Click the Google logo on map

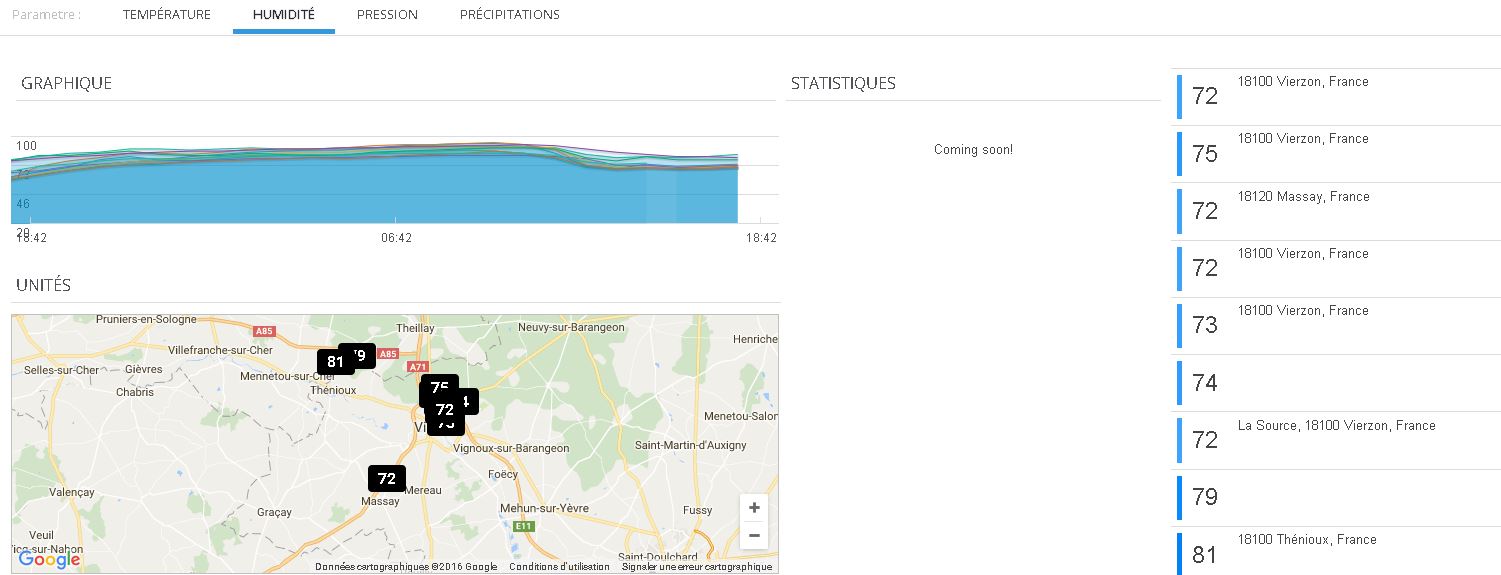point(49,560)
